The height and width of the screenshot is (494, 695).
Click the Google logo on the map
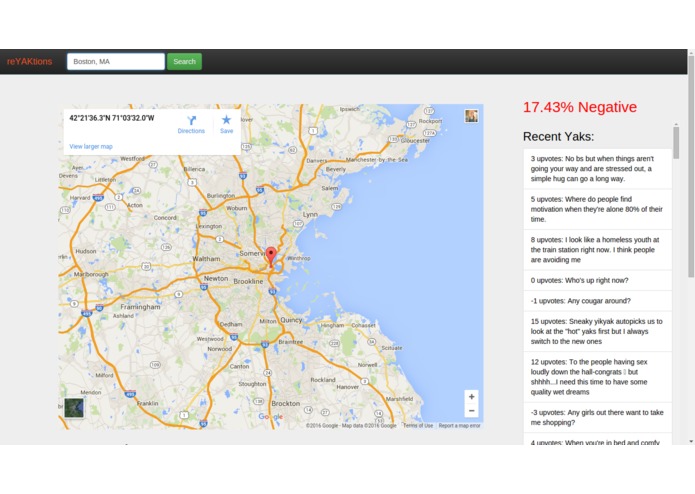click(271, 416)
